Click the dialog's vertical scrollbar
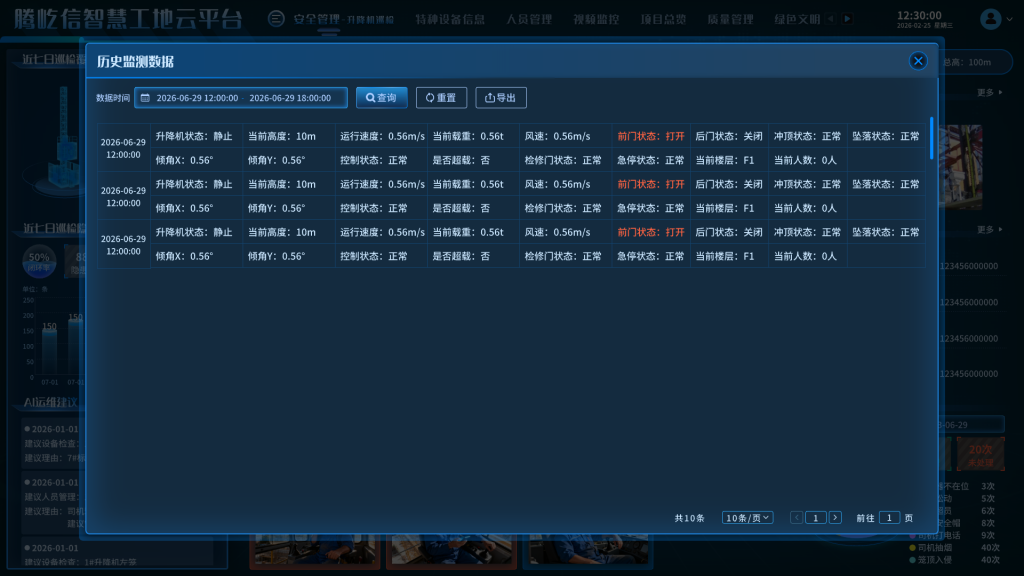The height and width of the screenshot is (576, 1024). point(931,138)
